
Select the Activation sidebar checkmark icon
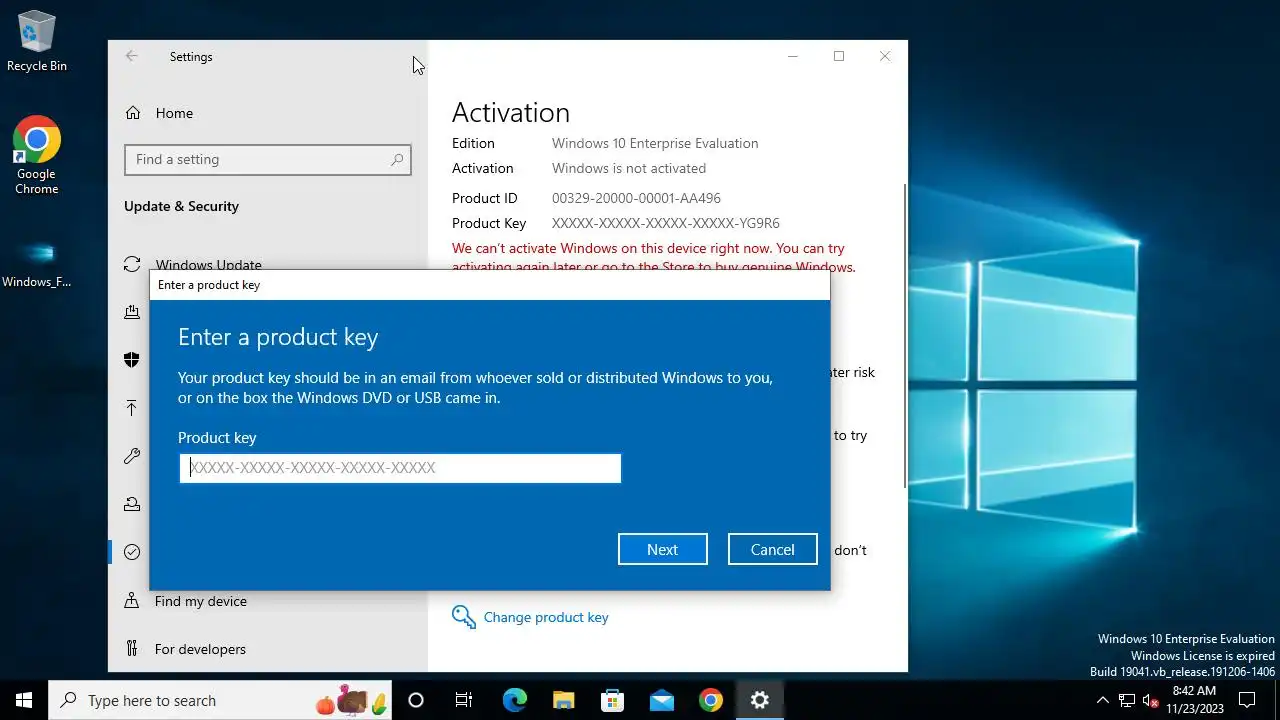132,552
